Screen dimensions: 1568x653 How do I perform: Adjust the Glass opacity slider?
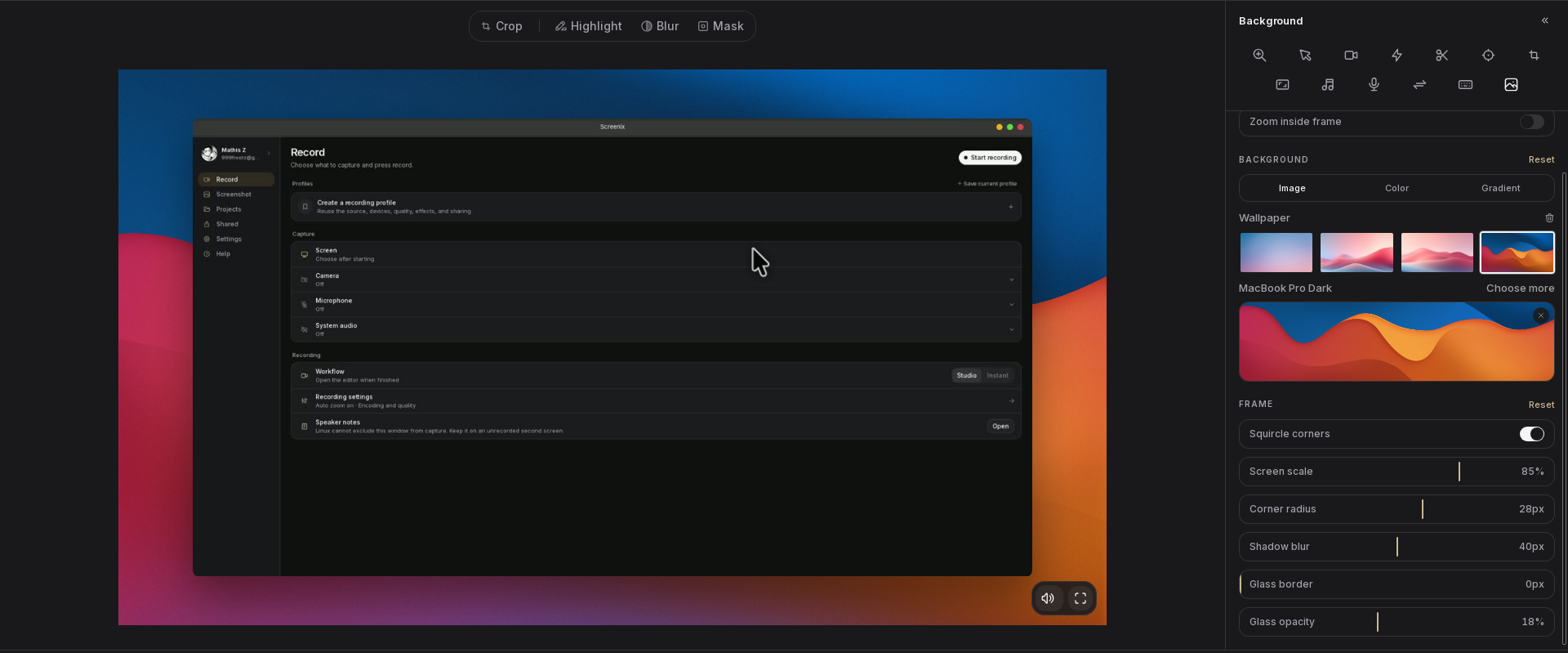tap(1396, 622)
